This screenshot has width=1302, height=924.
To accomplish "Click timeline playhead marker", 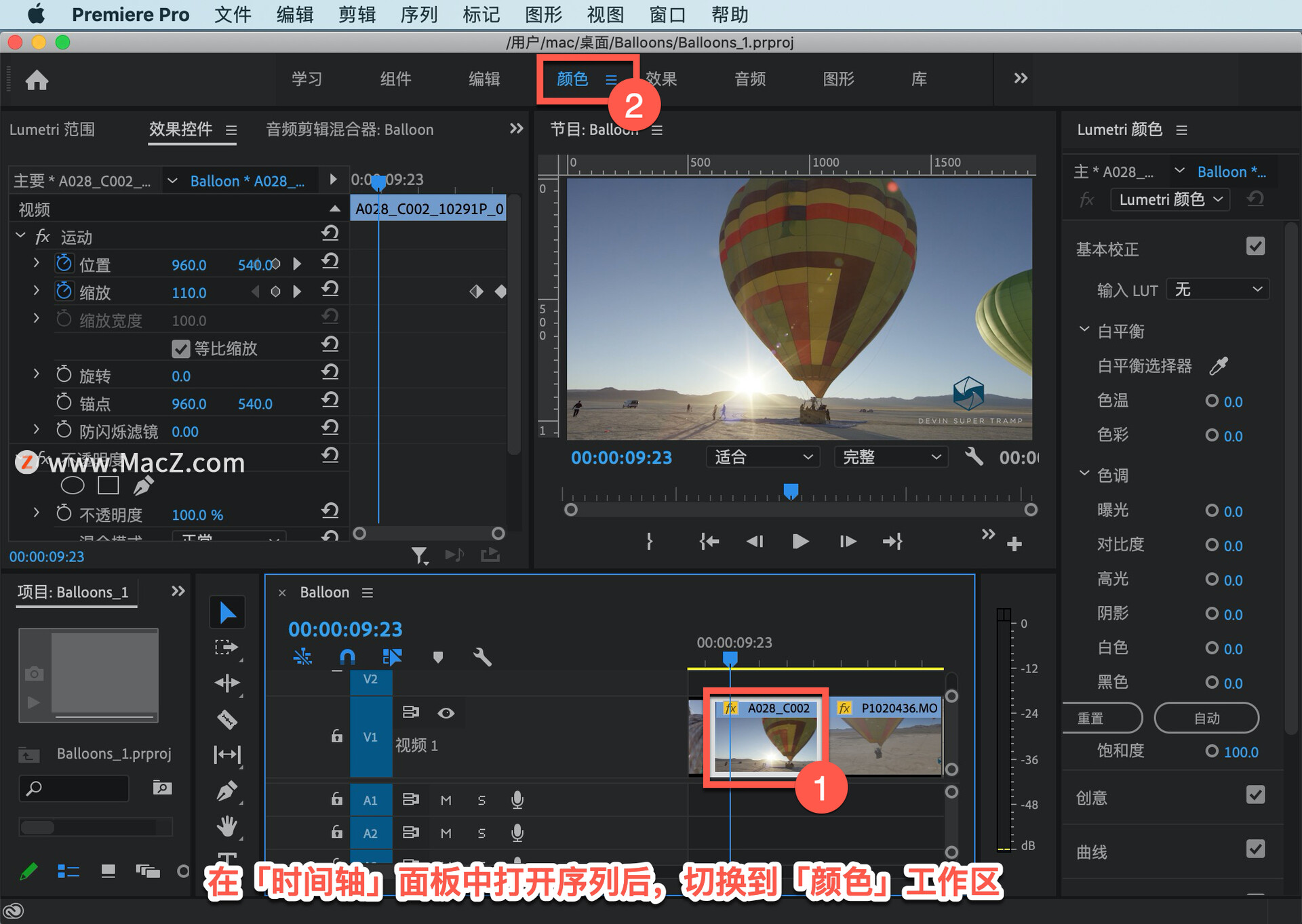I will [730, 658].
